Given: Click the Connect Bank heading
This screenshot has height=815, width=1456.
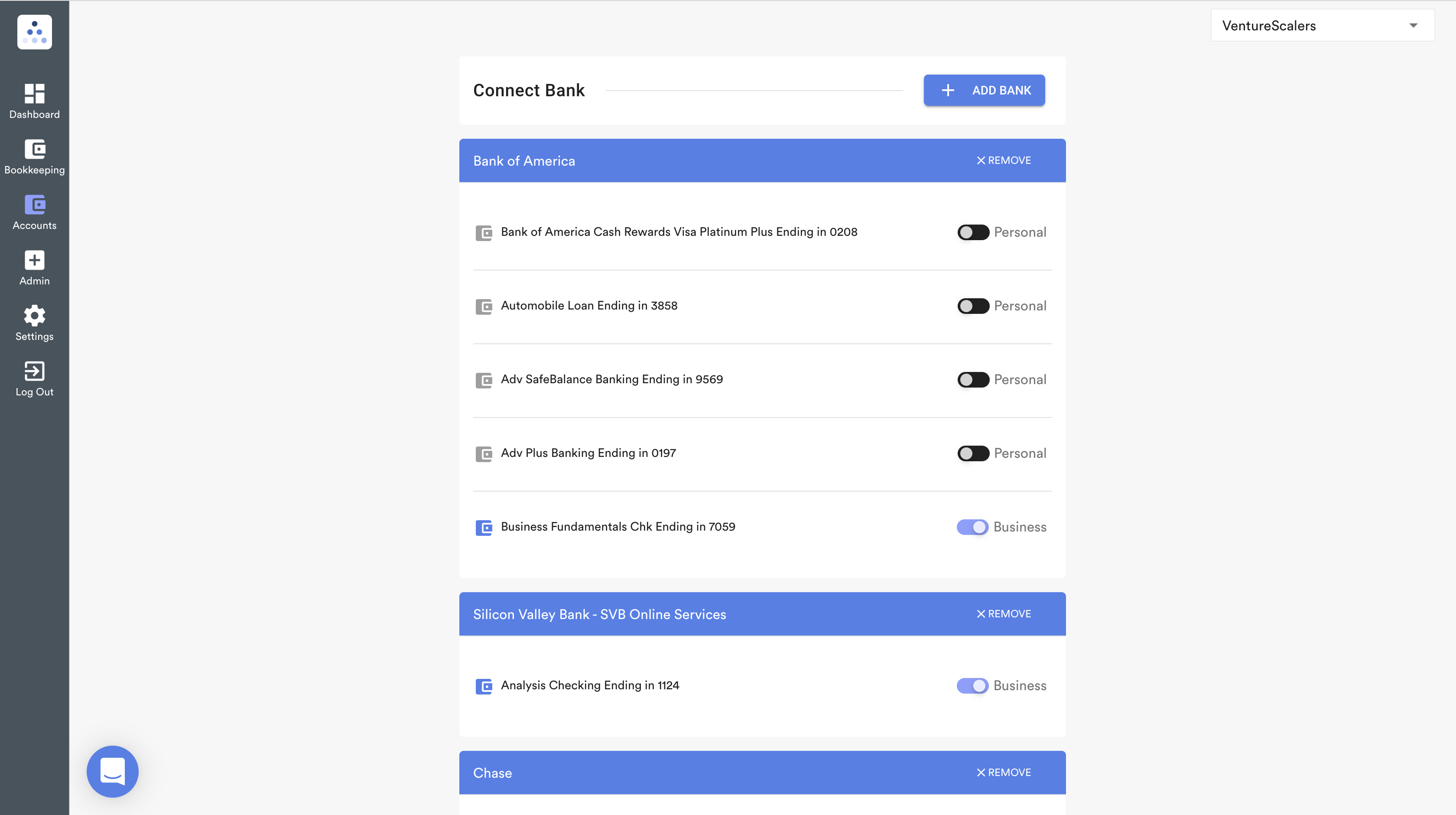Looking at the screenshot, I should 529,91.
